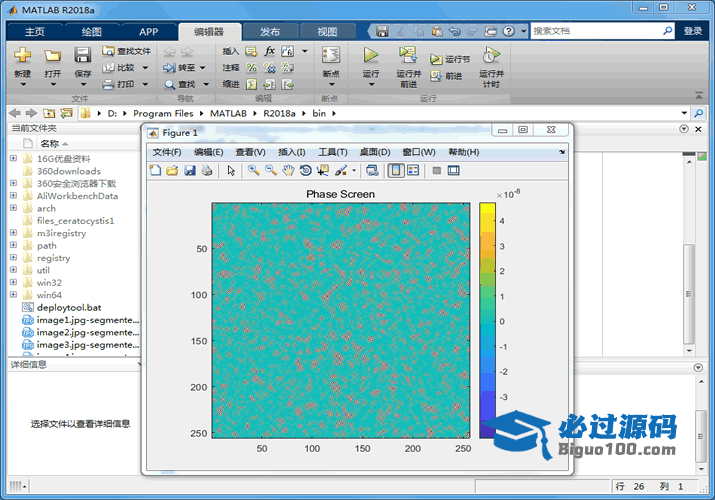Click the 查找文件 button

click(127, 51)
